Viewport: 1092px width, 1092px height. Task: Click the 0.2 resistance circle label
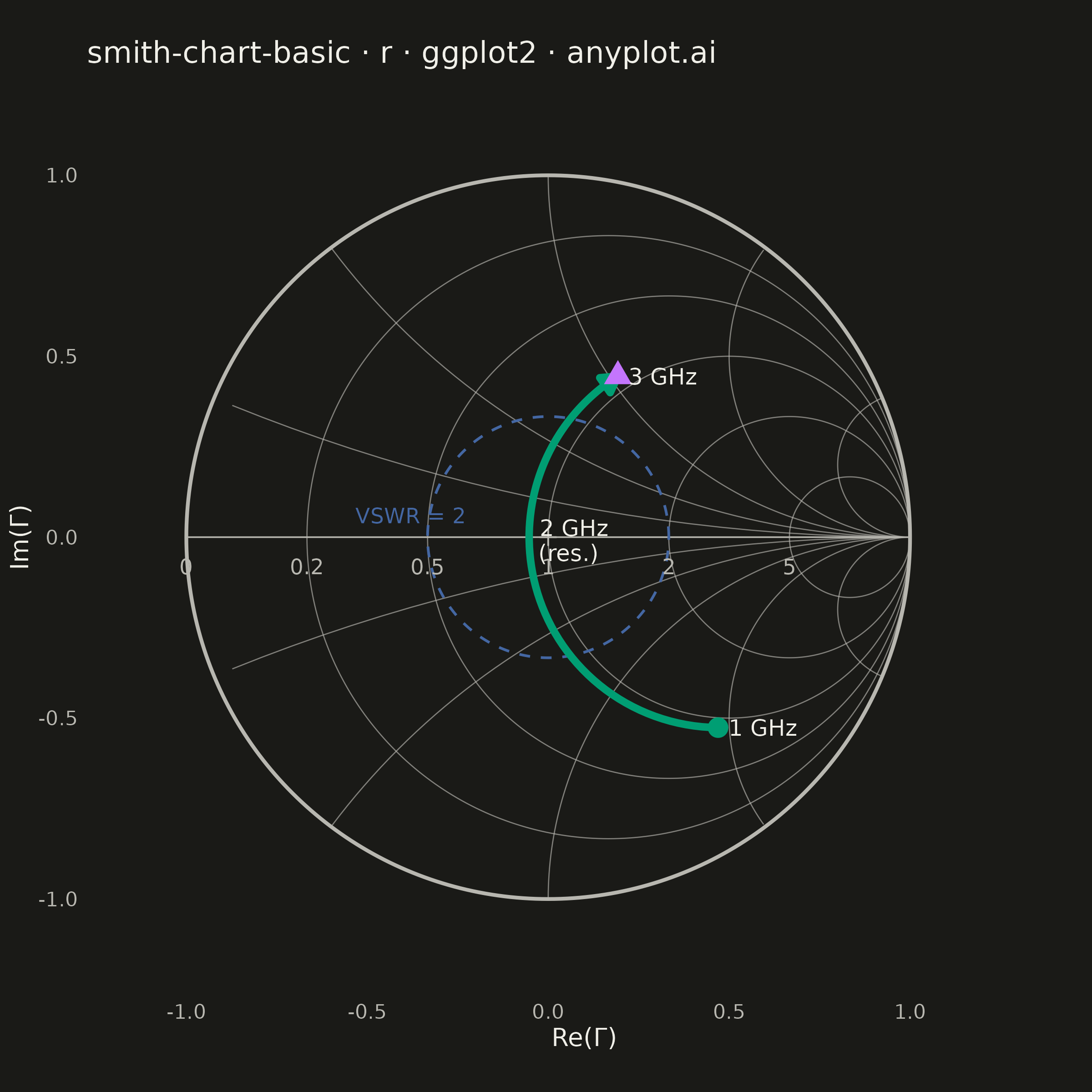[307, 567]
